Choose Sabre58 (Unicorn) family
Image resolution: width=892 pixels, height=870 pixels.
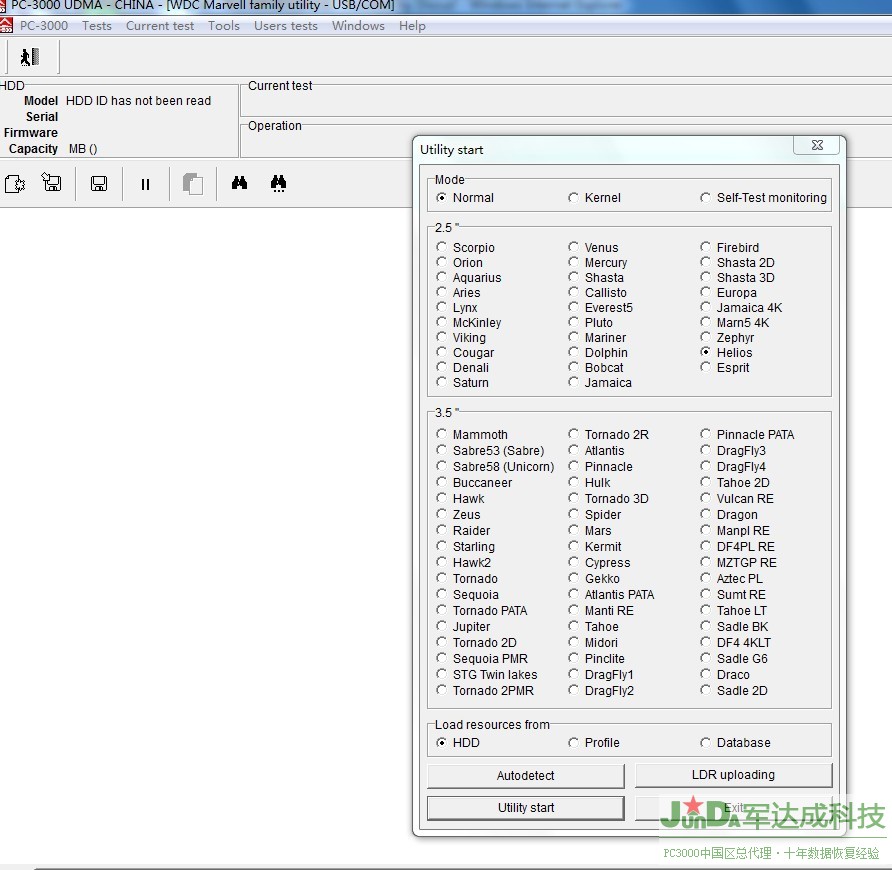[441, 466]
